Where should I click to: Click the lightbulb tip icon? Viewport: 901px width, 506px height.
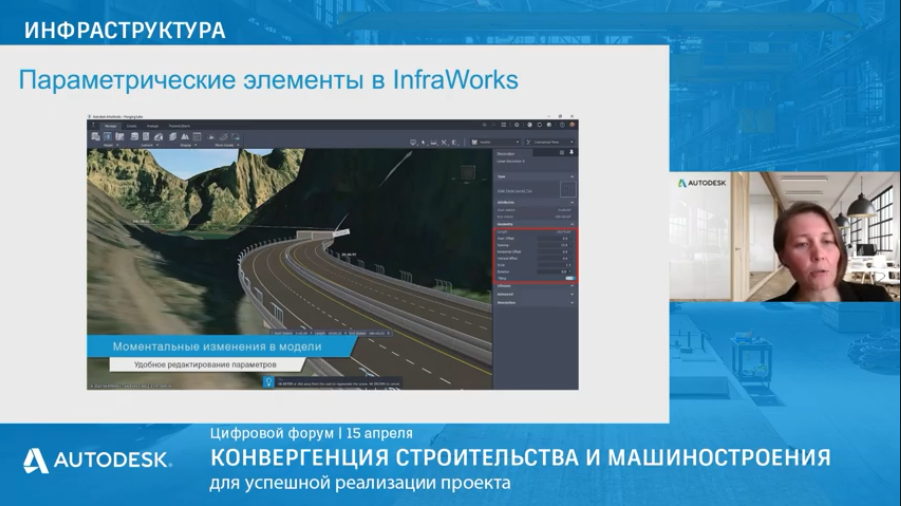[268, 381]
